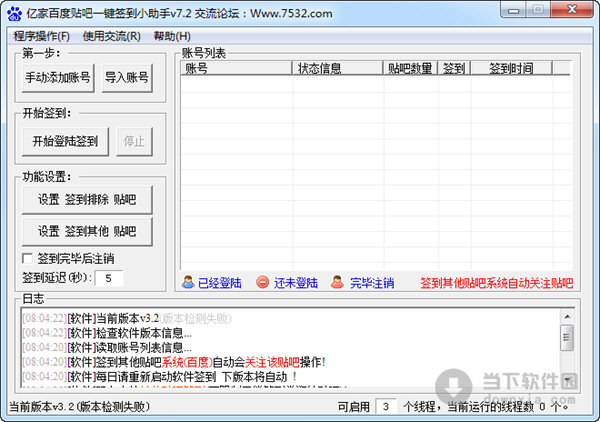Click the log scrollbar up arrow
The image size is (600, 422).
click(567, 316)
